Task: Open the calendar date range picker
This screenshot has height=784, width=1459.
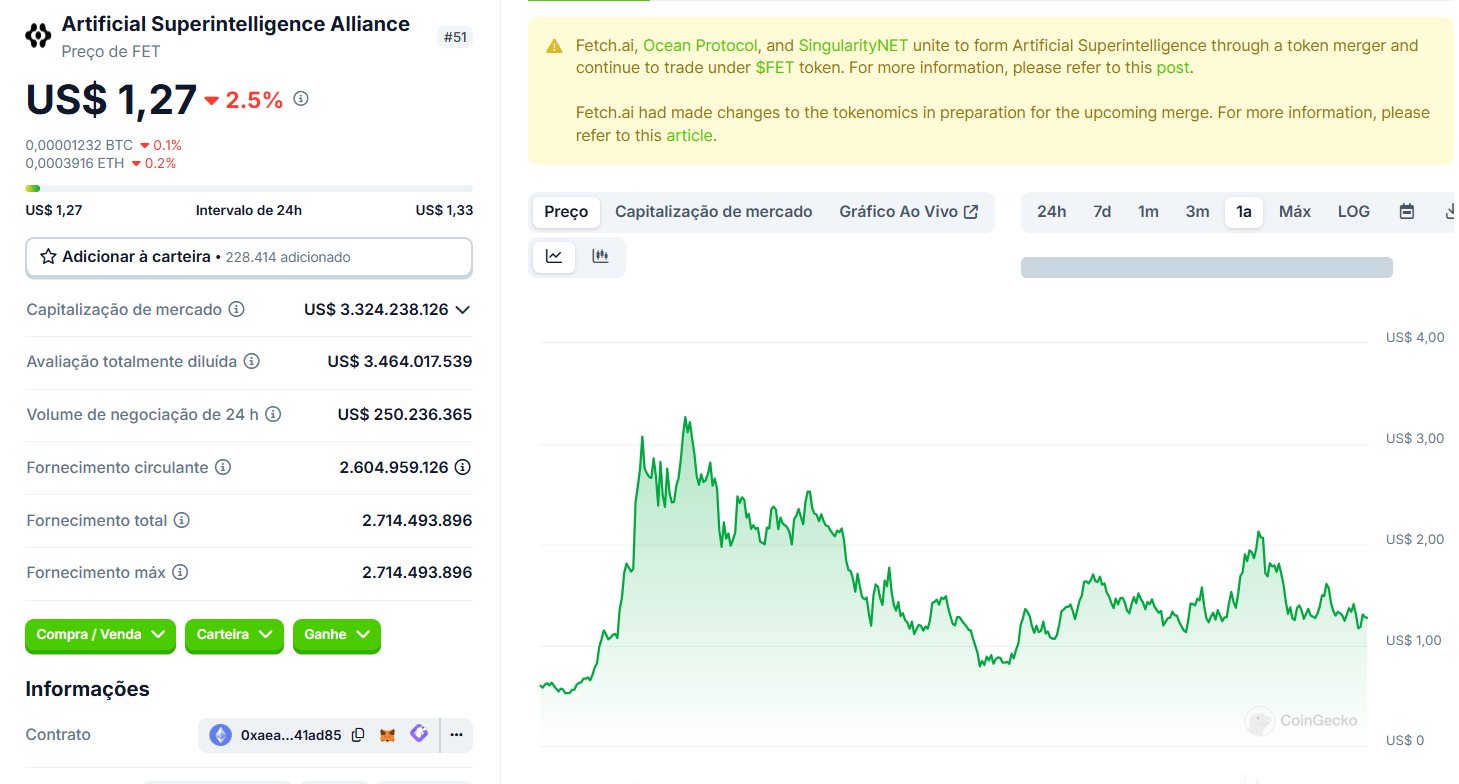Action: tap(1407, 212)
